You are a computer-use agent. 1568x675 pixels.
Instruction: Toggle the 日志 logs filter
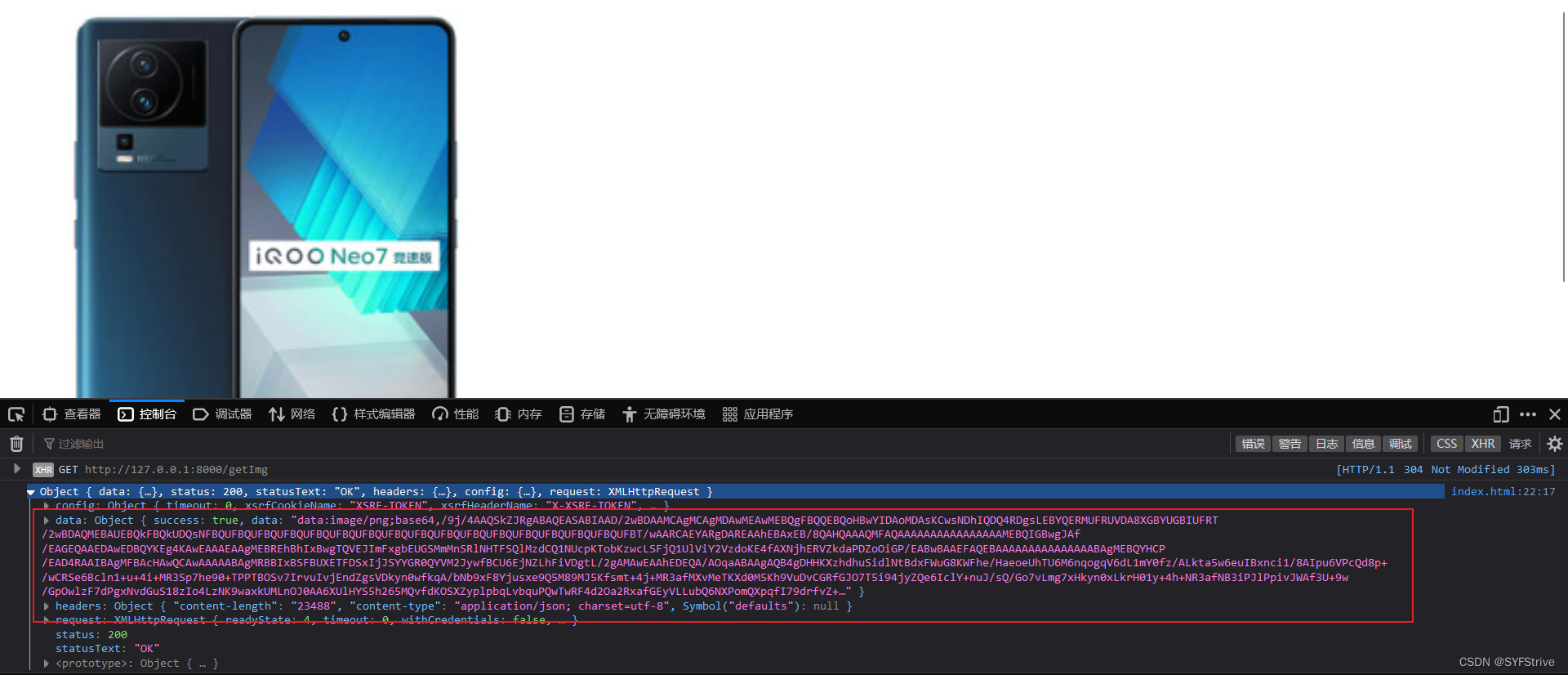tap(1326, 444)
